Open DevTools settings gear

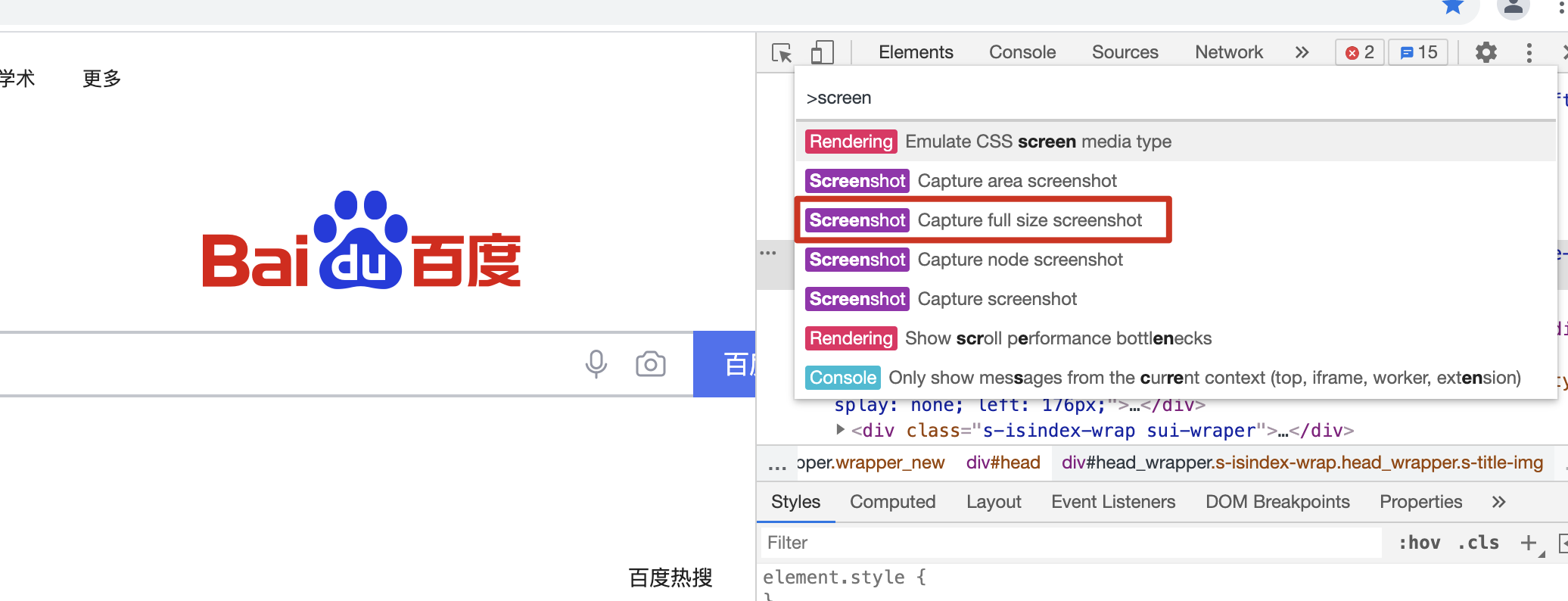tap(1486, 52)
